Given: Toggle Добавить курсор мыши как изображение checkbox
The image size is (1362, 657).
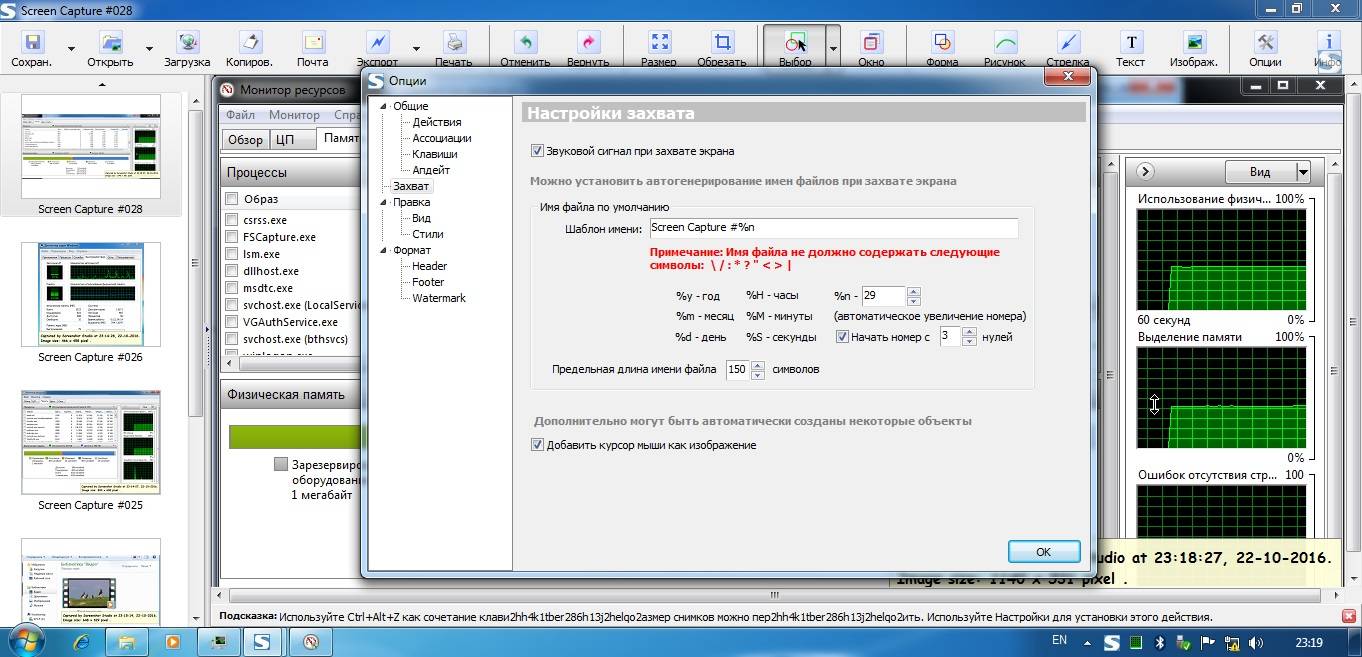Looking at the screenshot, I should pos(537,445).
